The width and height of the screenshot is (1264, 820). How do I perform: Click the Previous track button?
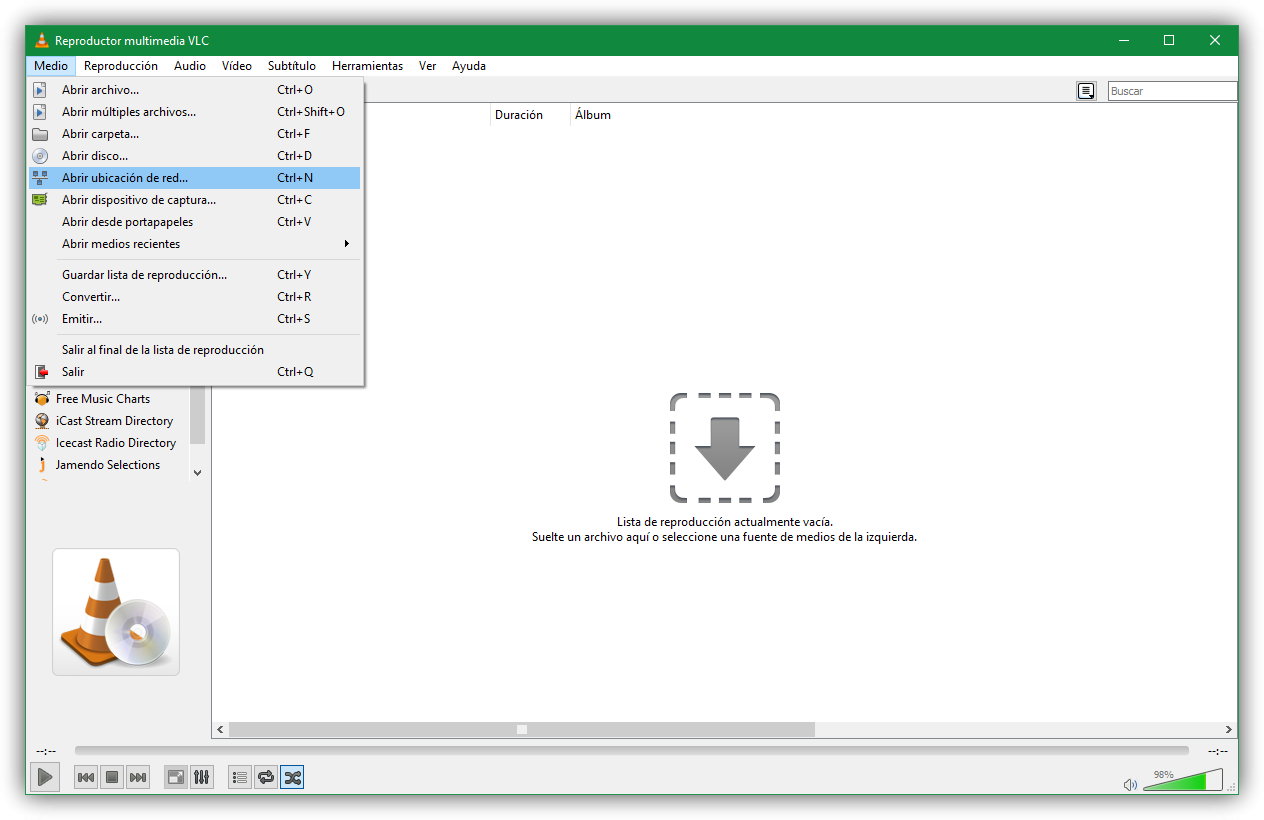(86, 777)
